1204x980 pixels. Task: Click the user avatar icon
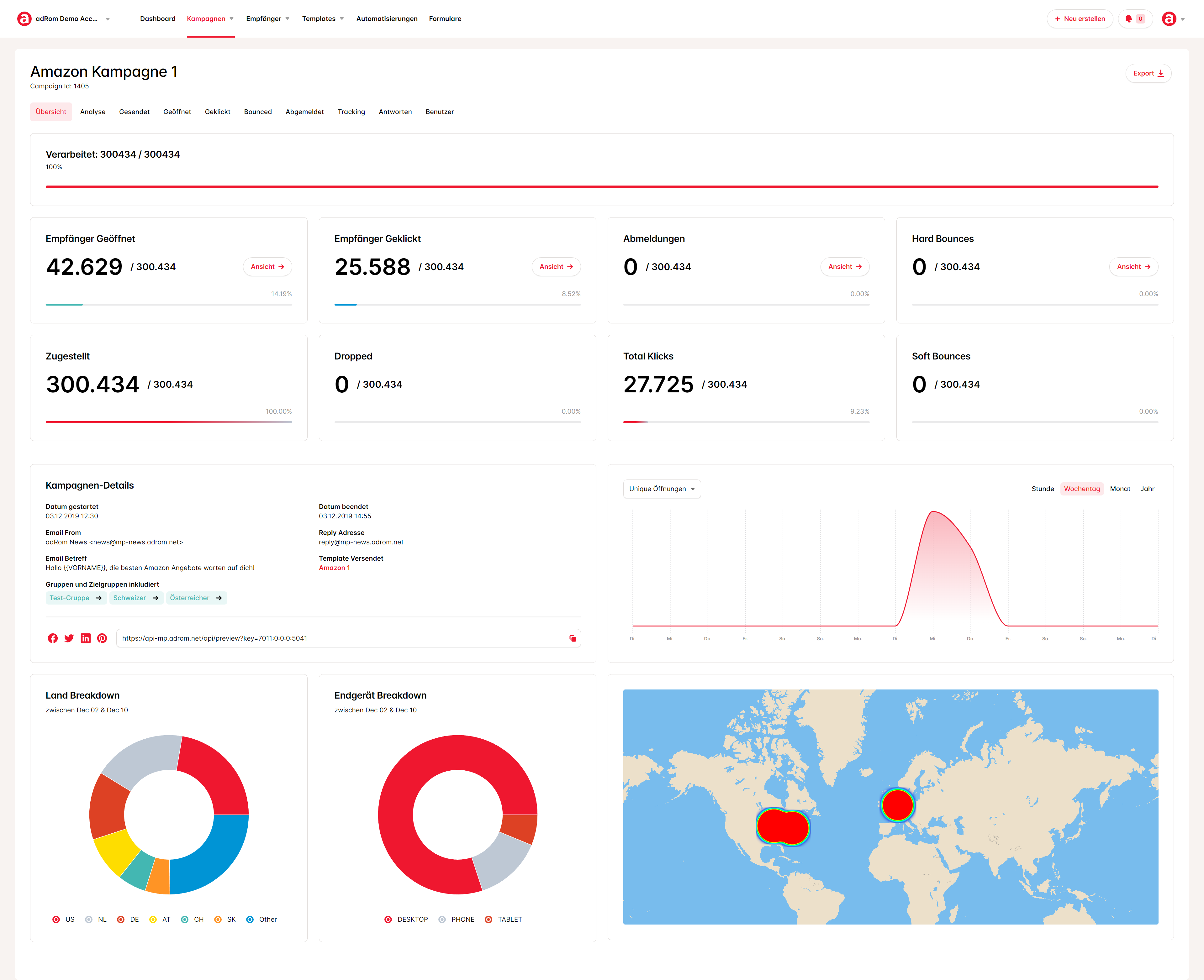(1169, 18)
